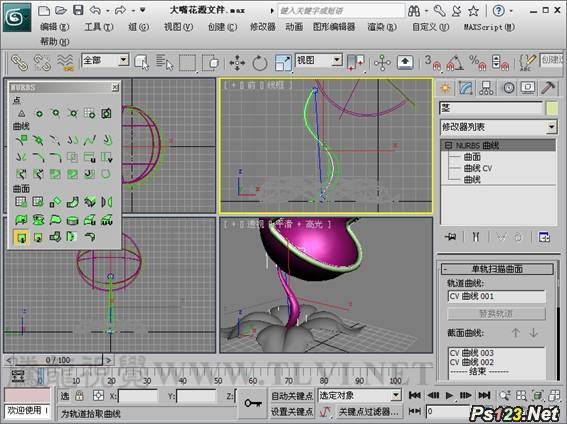
Task: Click the 替换轨道 button
Action: (x=496, y=313)
